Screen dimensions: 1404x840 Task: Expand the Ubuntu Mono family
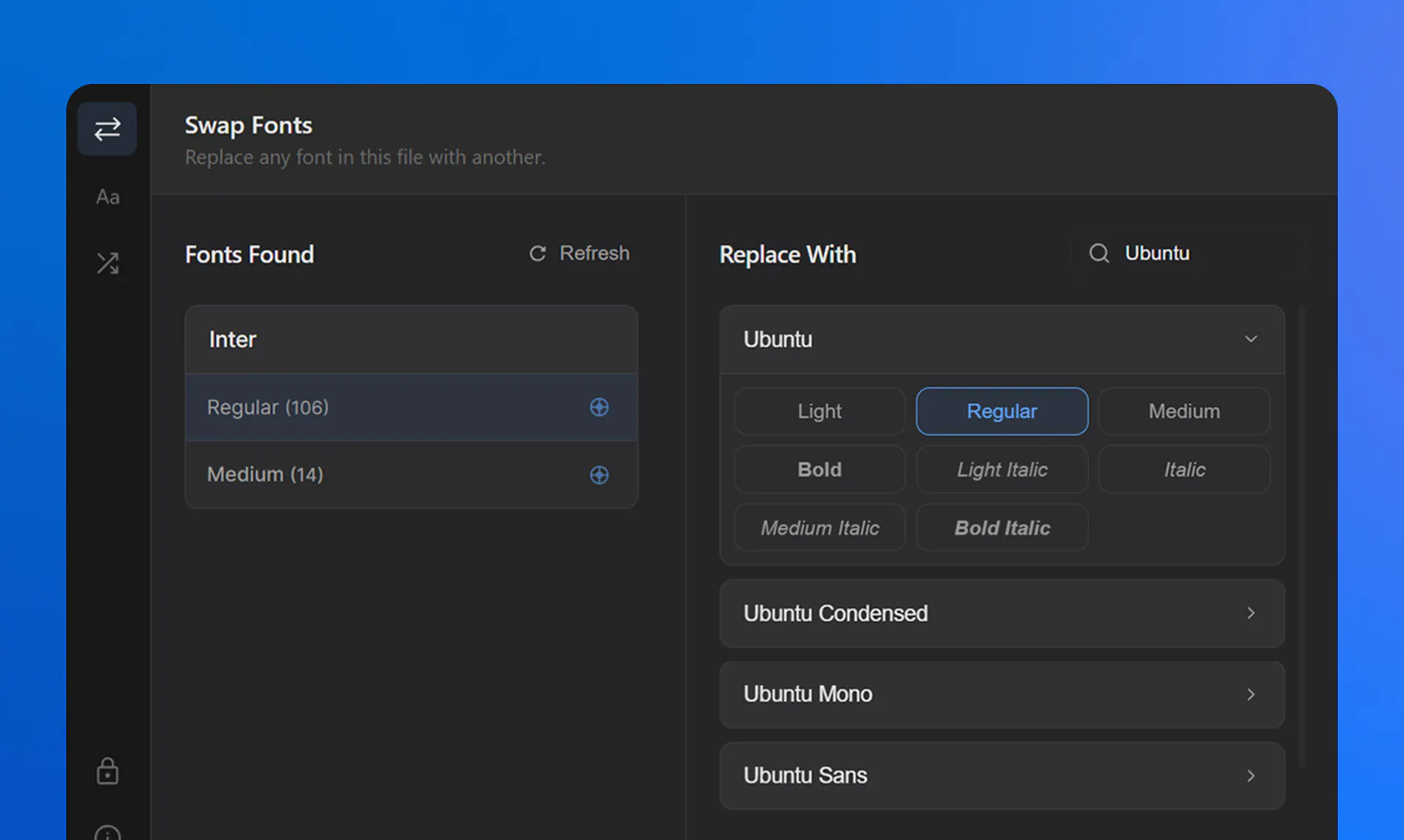point(1002,694)
